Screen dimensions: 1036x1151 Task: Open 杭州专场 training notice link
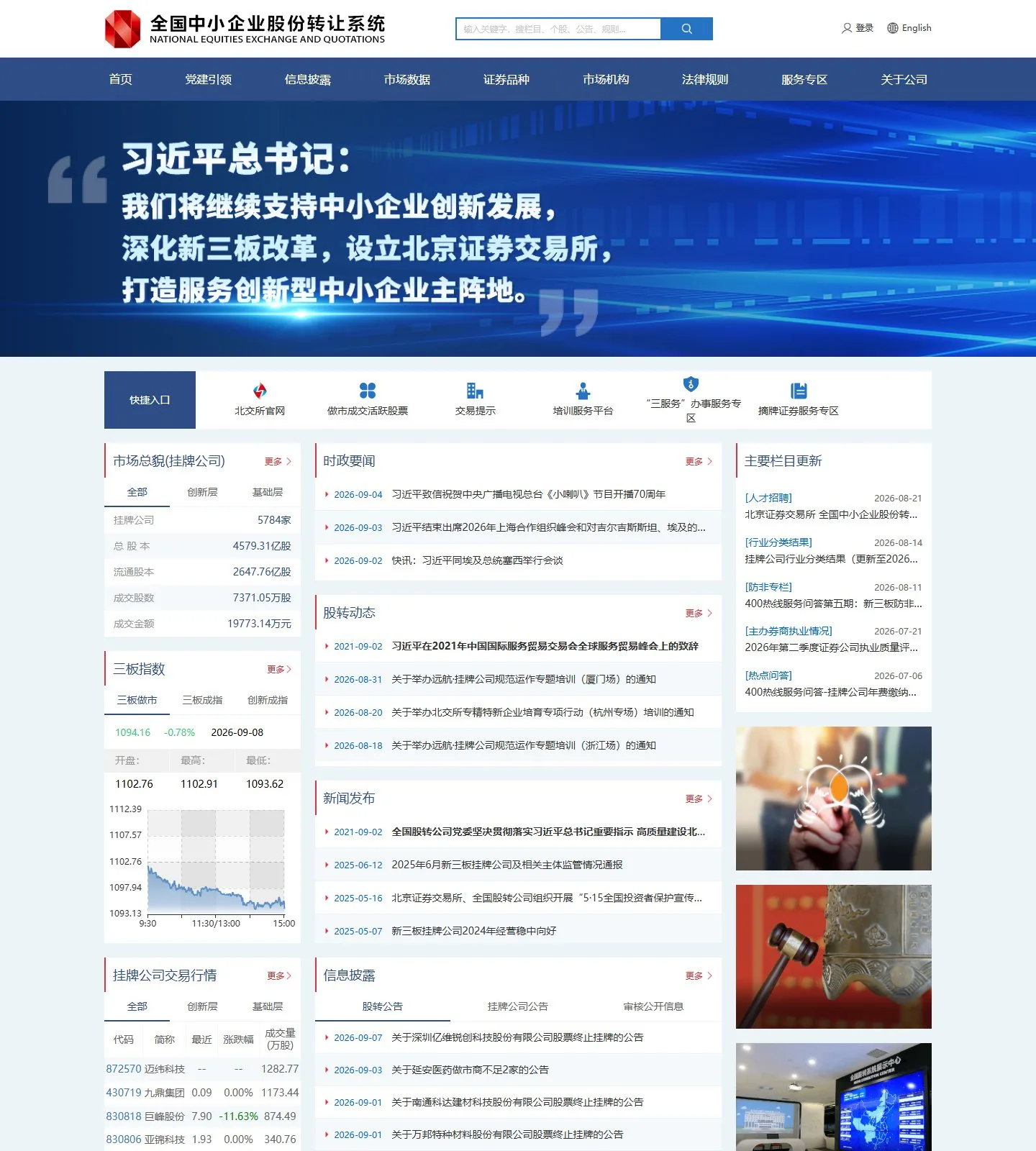coord(542,712)
